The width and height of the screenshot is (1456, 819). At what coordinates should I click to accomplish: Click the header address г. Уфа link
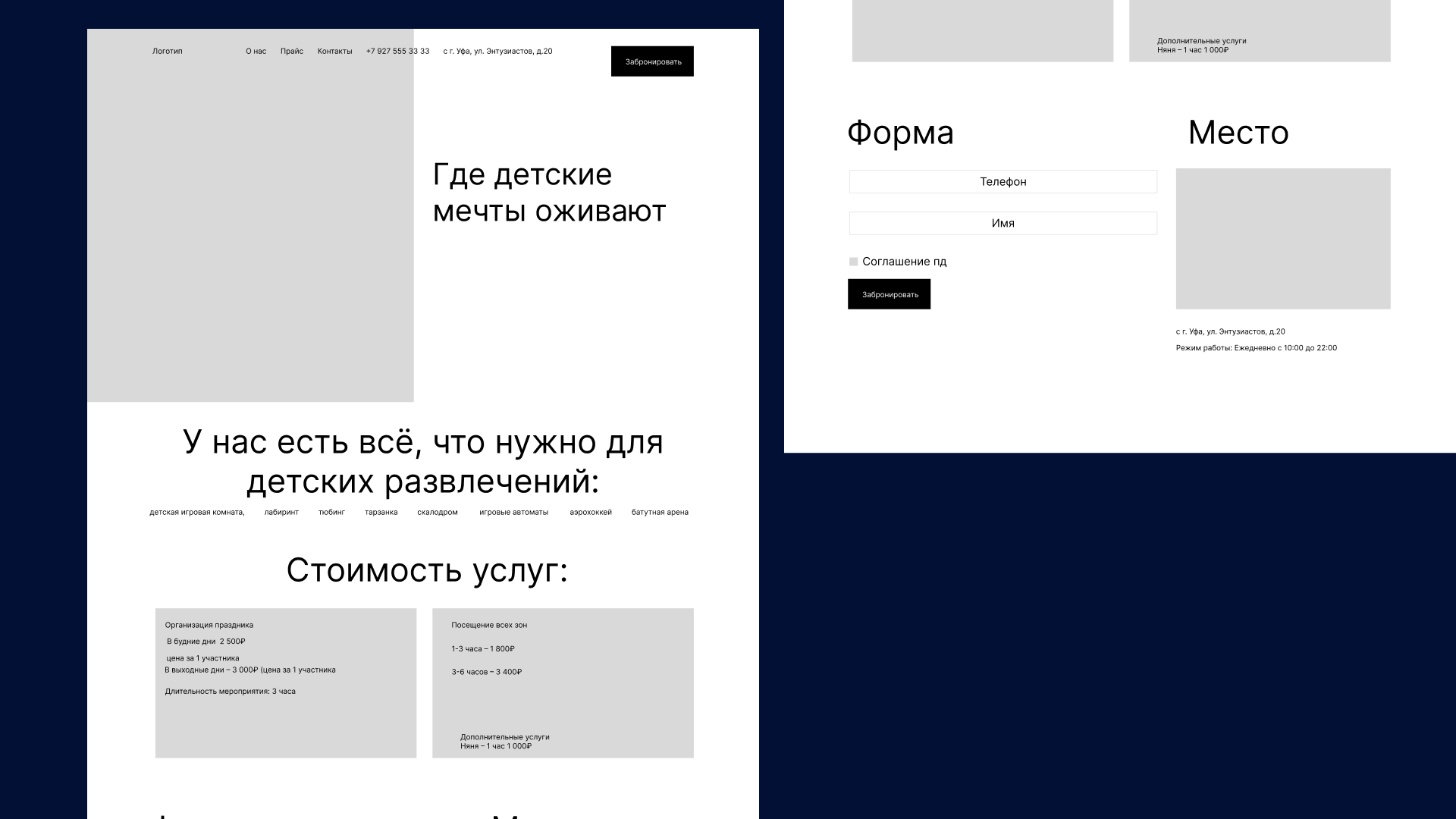click(x=497, y=52)
